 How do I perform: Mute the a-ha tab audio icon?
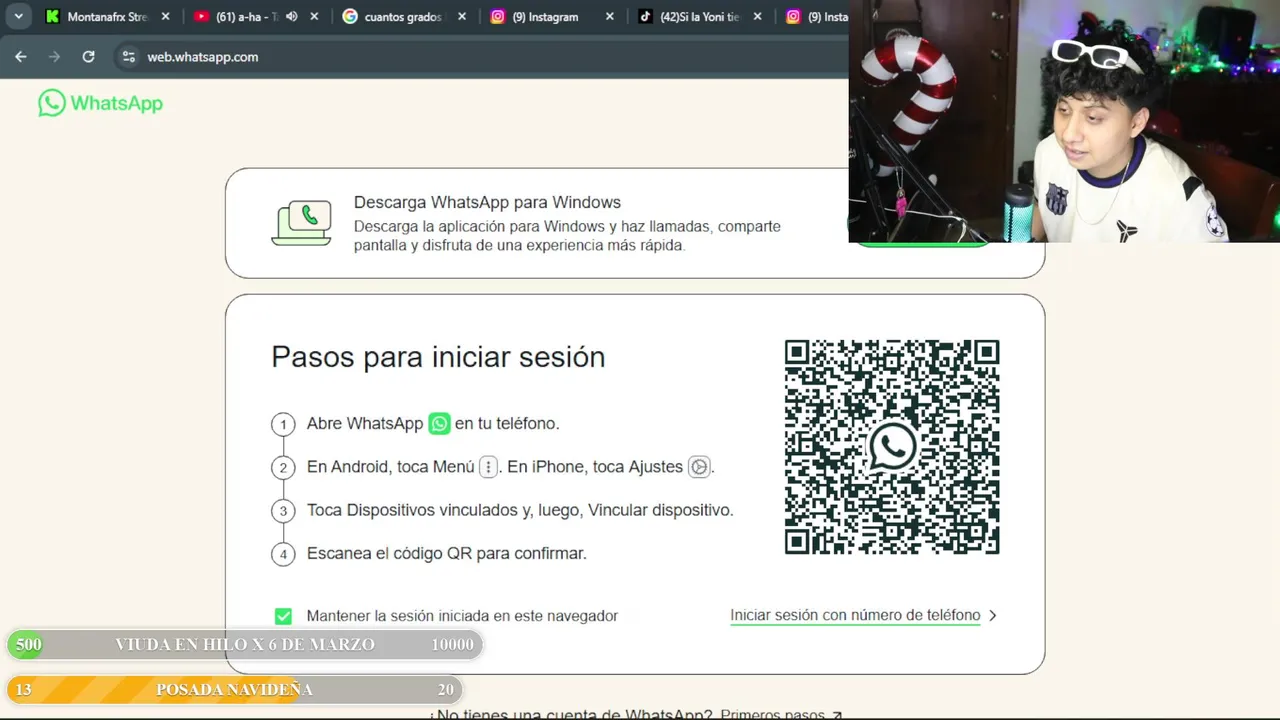click(x=291, y=16)
